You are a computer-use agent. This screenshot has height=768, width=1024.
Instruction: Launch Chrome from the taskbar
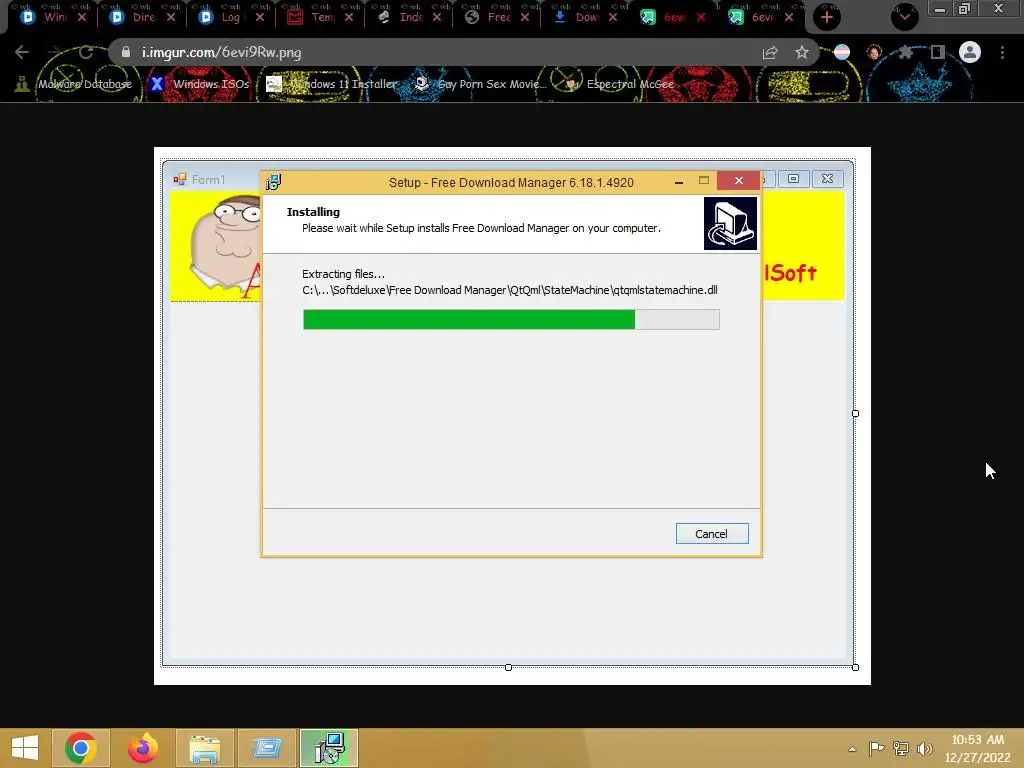[81, 748]
